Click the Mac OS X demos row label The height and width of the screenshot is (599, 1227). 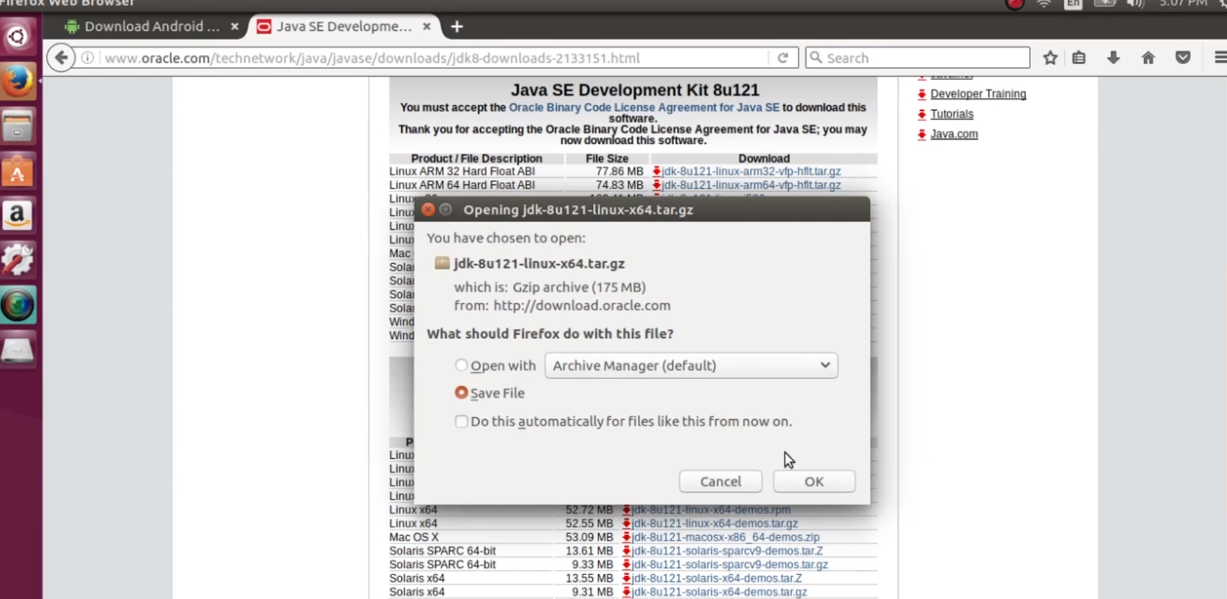coord(414,538)
